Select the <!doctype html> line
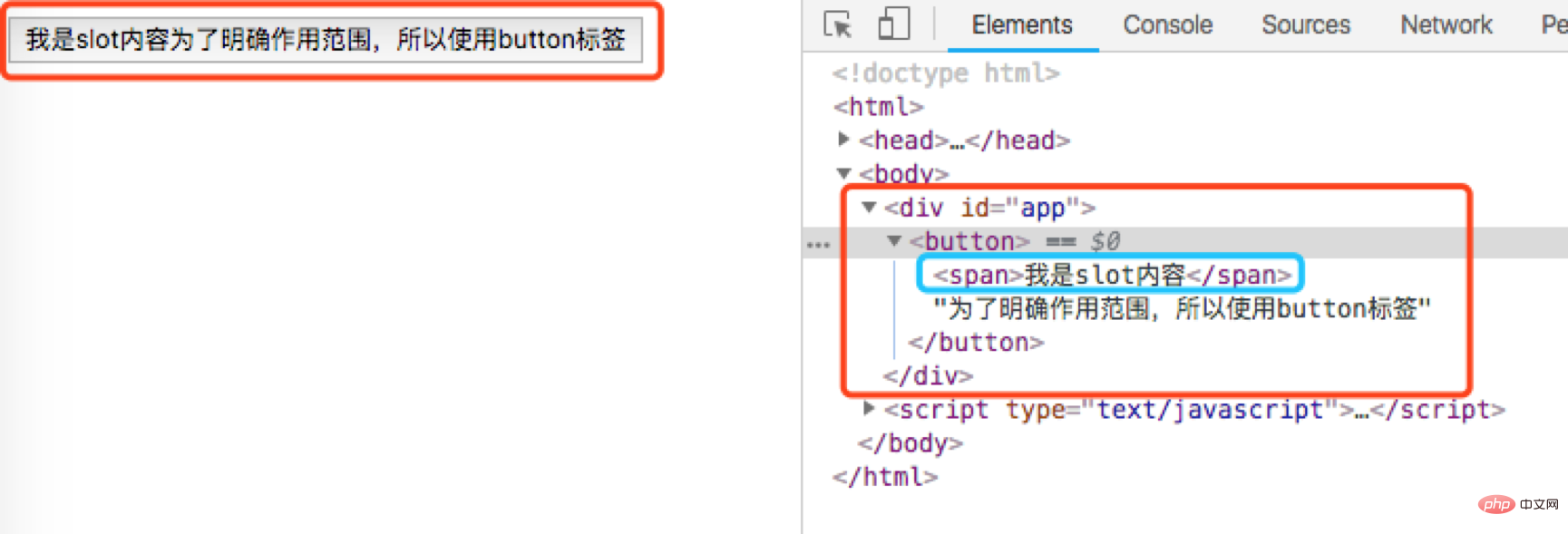The image size is (1568, 534). [x=946, y=73]
